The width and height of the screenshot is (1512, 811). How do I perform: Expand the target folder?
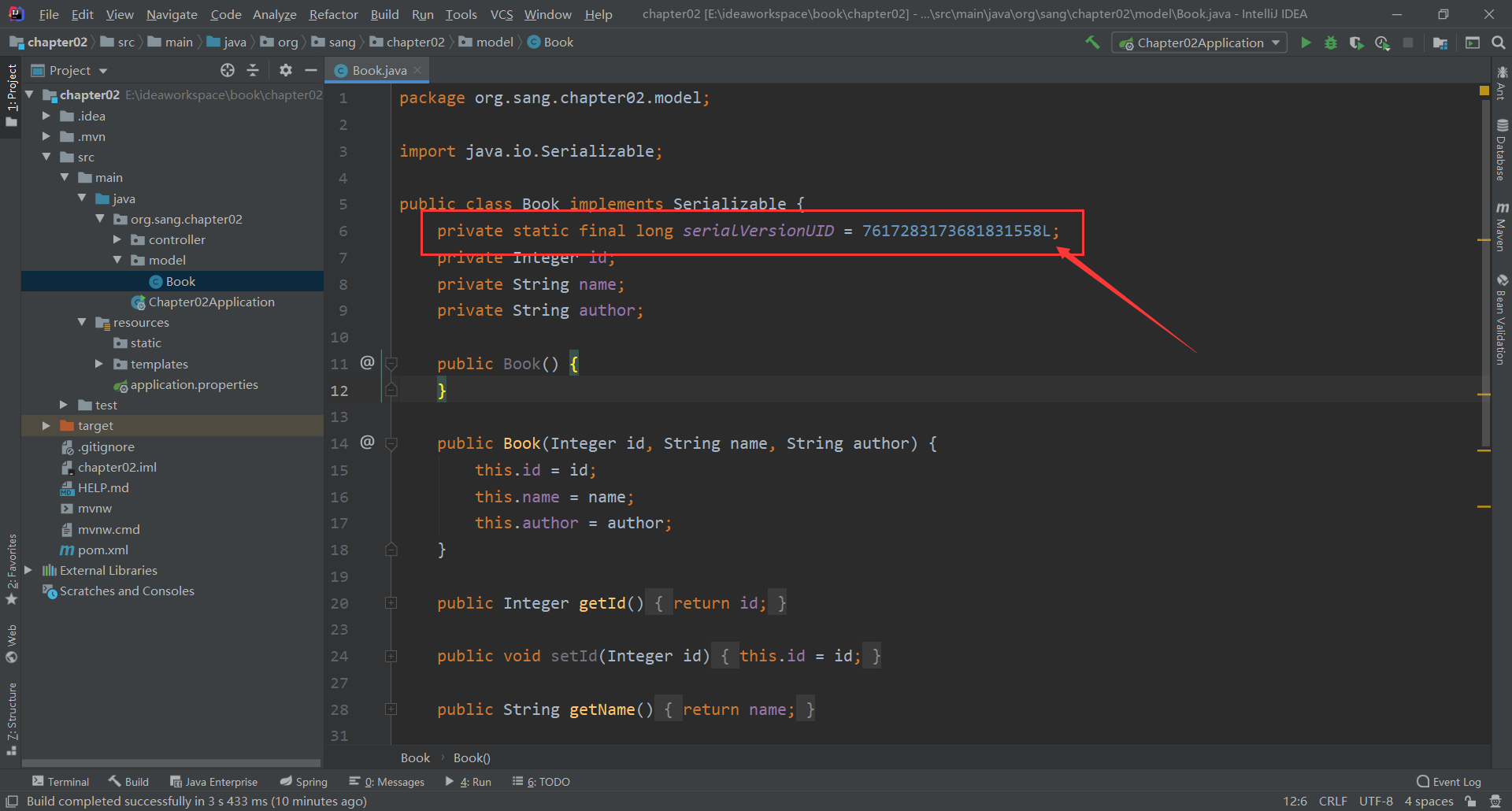click(46, 425)
